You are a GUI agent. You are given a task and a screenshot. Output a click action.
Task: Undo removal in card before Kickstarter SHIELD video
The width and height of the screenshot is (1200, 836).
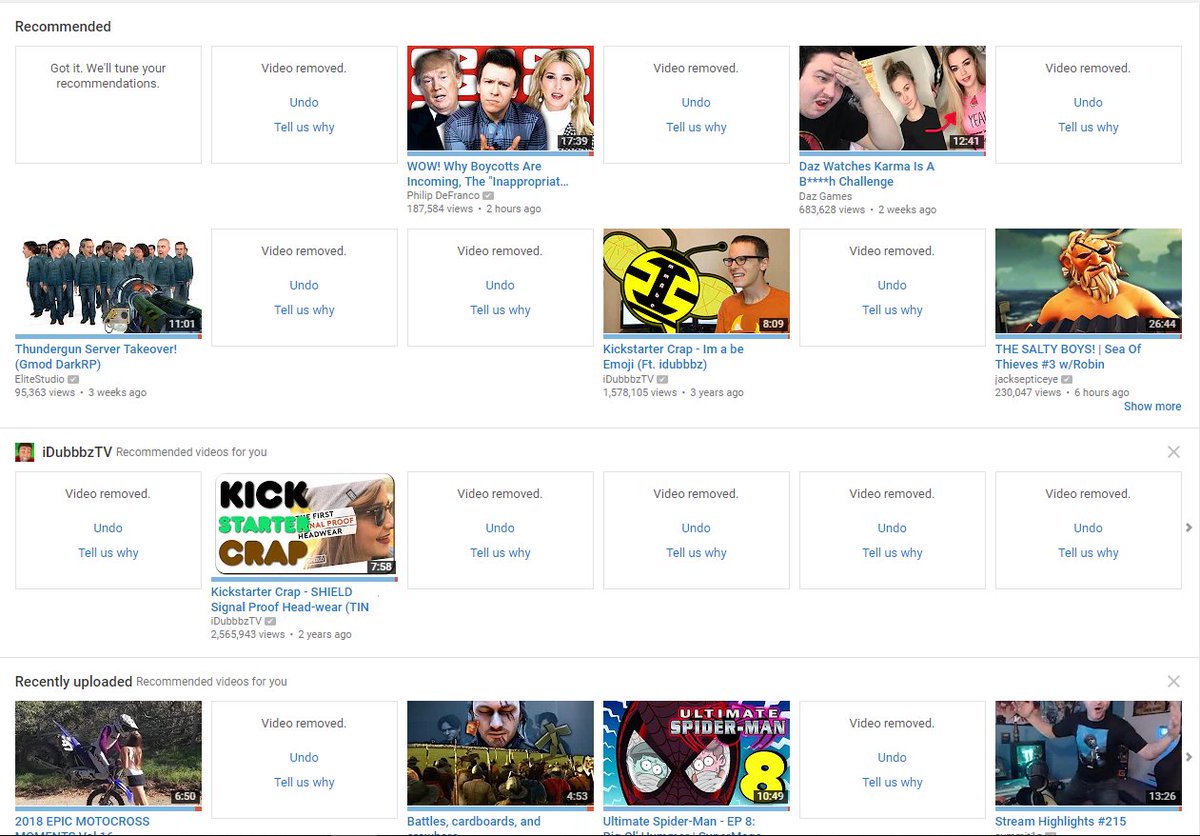108,528
